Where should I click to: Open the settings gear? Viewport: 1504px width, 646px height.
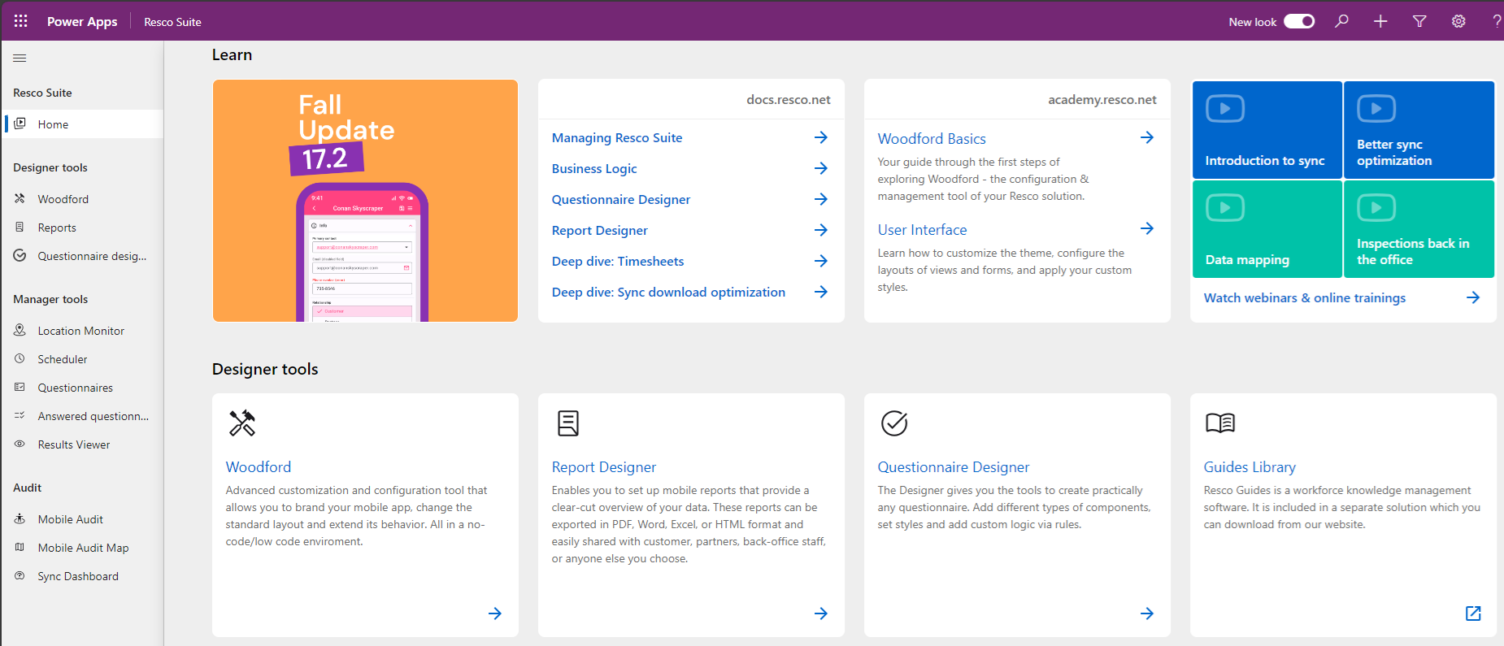(1458, 20)
